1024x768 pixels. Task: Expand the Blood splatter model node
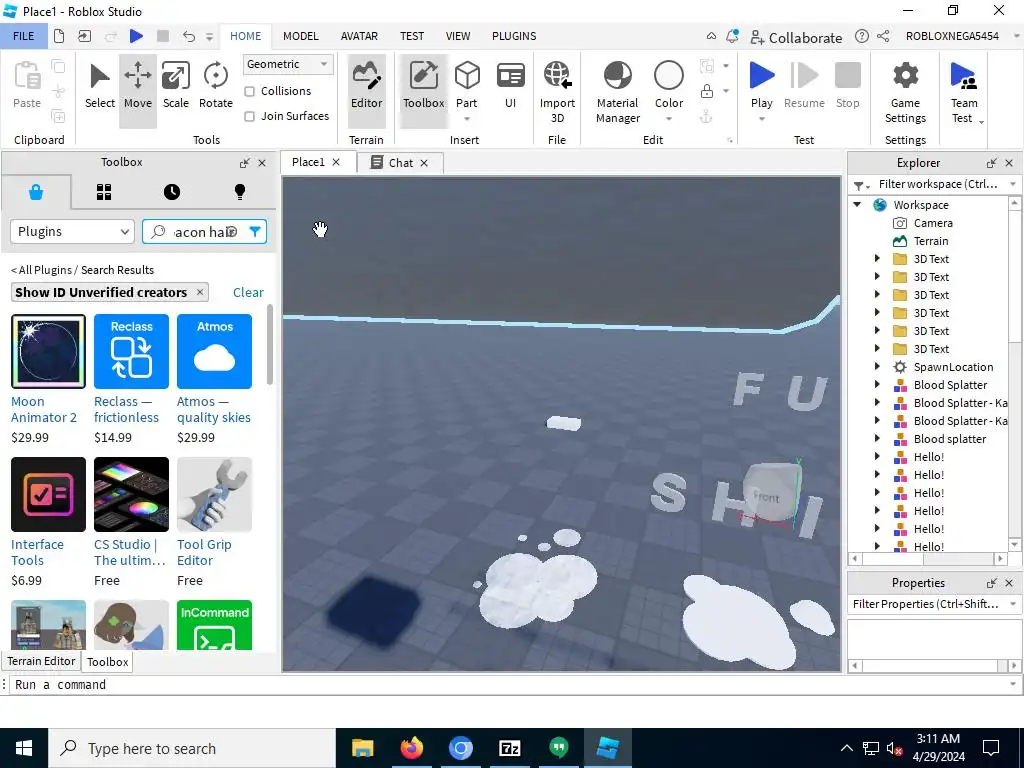[x=877, y=438]
